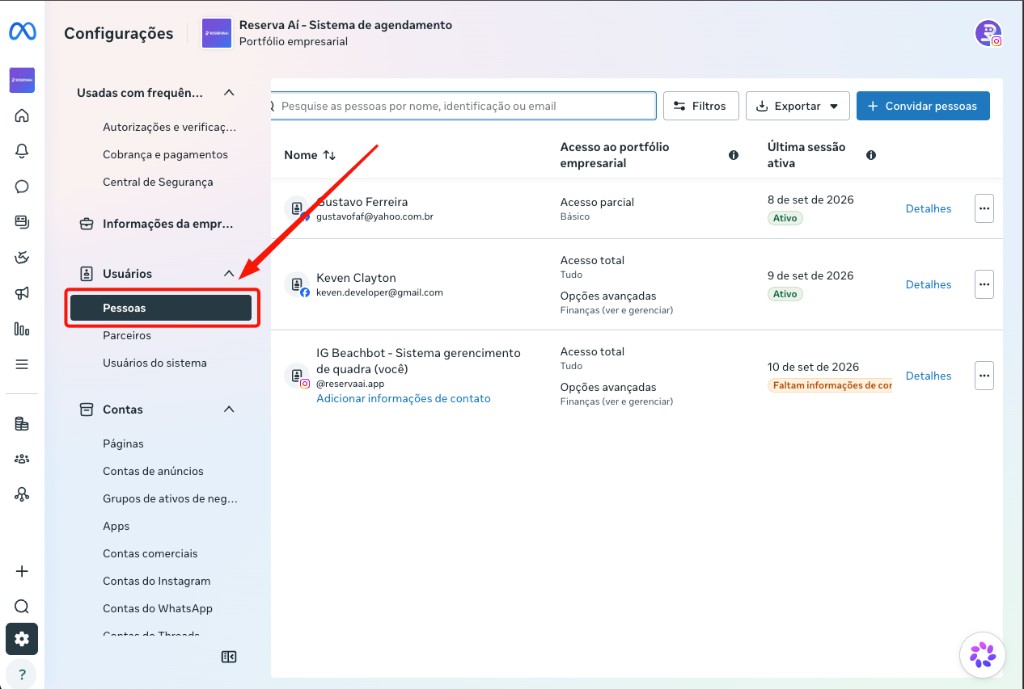
Task: Click the Reserva Aí portfolio logo thumbnail
Action: pyautogui.click(x=216, y=33)
